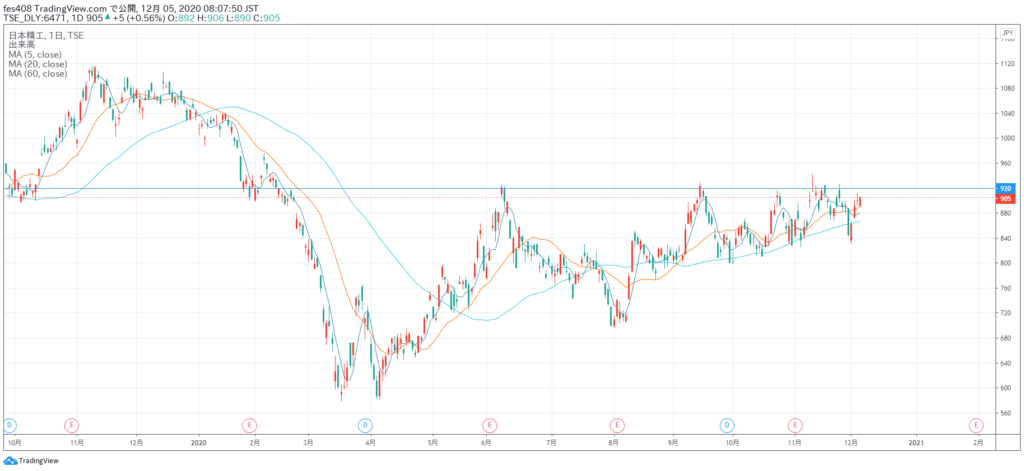Image resolution: width=1024 pixels, height=471 pixels.
Task: Click the 8月 date axis label
Action: coord(613,443)
